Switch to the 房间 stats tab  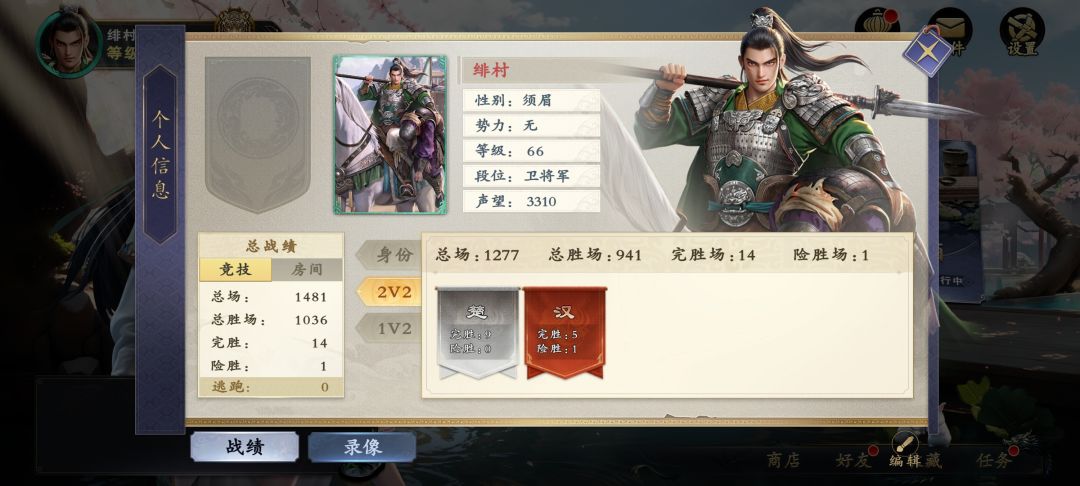307,269
